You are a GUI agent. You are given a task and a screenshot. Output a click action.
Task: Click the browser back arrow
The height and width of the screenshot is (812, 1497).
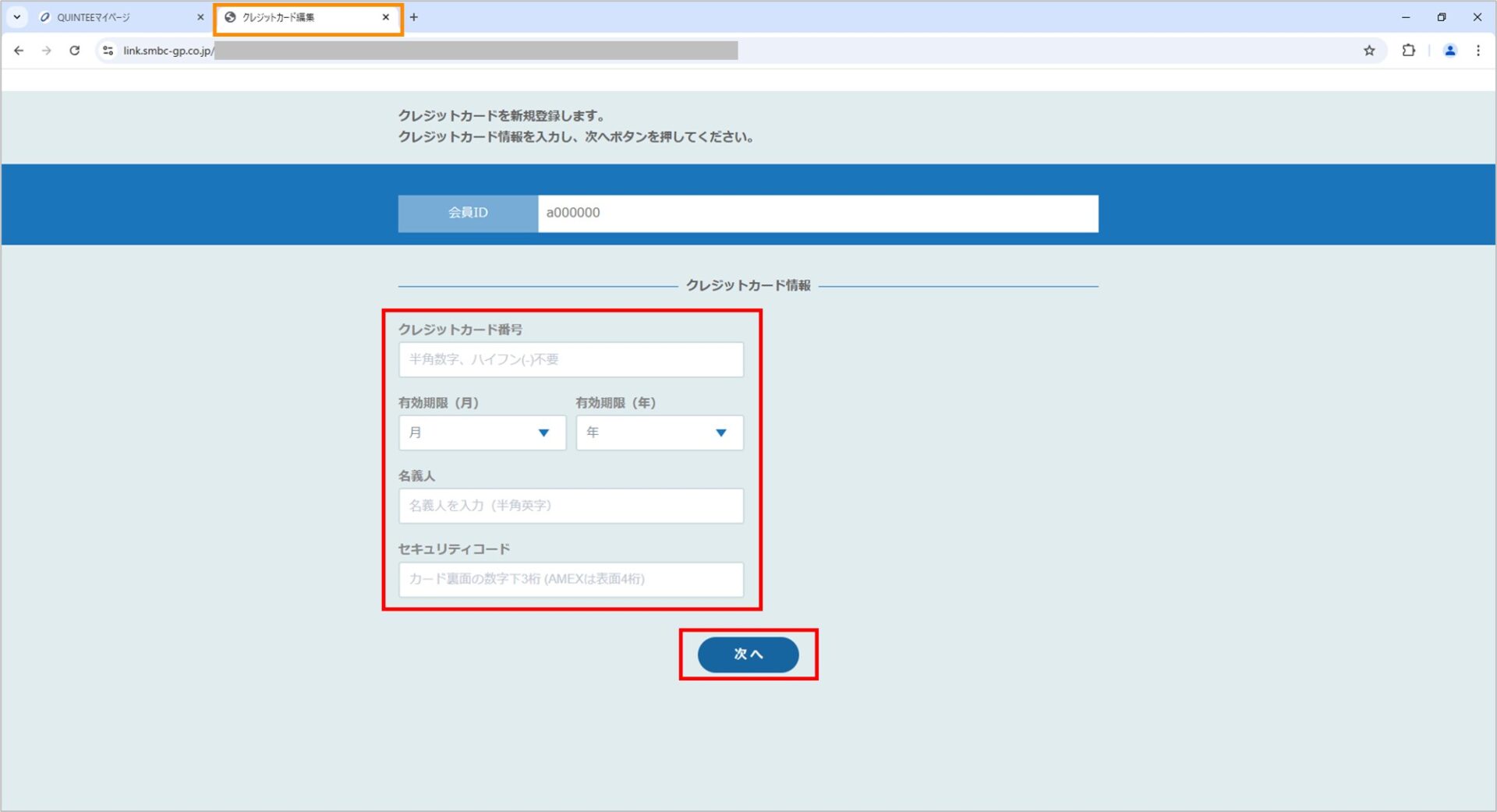[19, 51]
